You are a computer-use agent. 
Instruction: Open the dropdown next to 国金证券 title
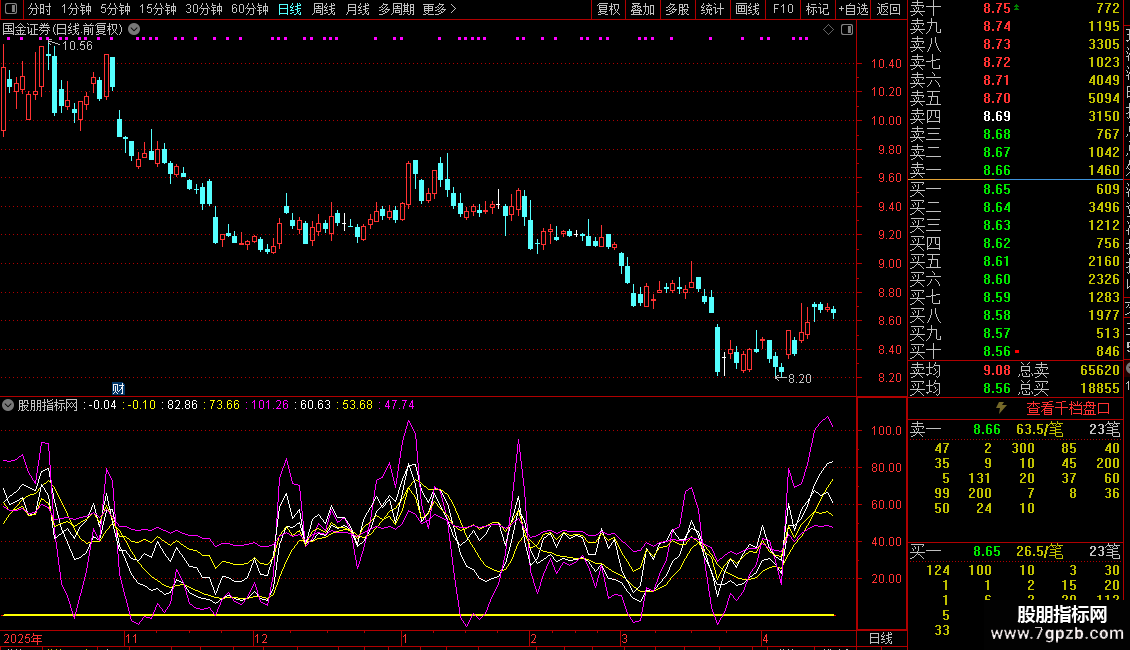coord(134,30)
